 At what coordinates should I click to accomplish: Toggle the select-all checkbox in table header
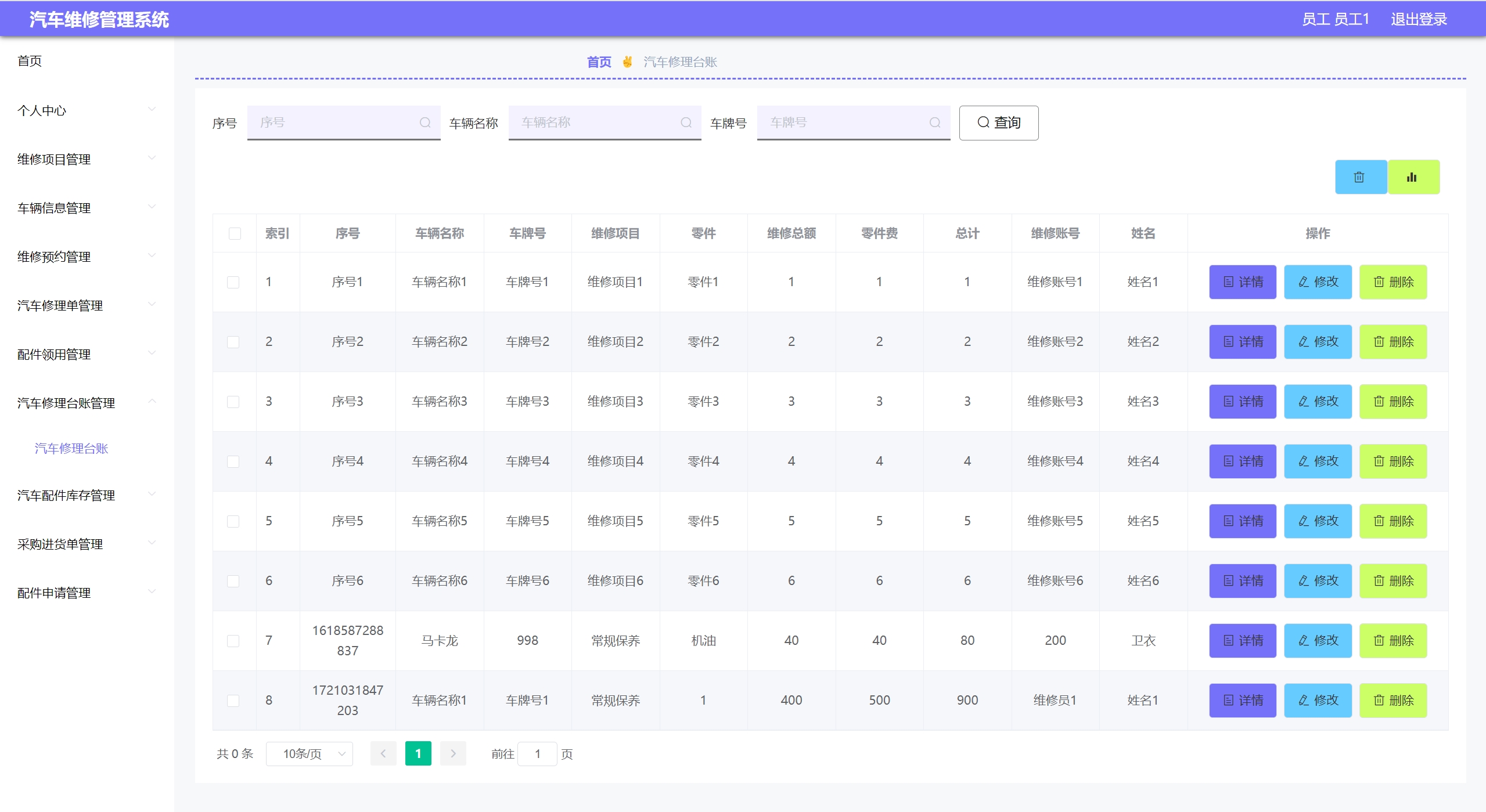(x=235, y=233)
